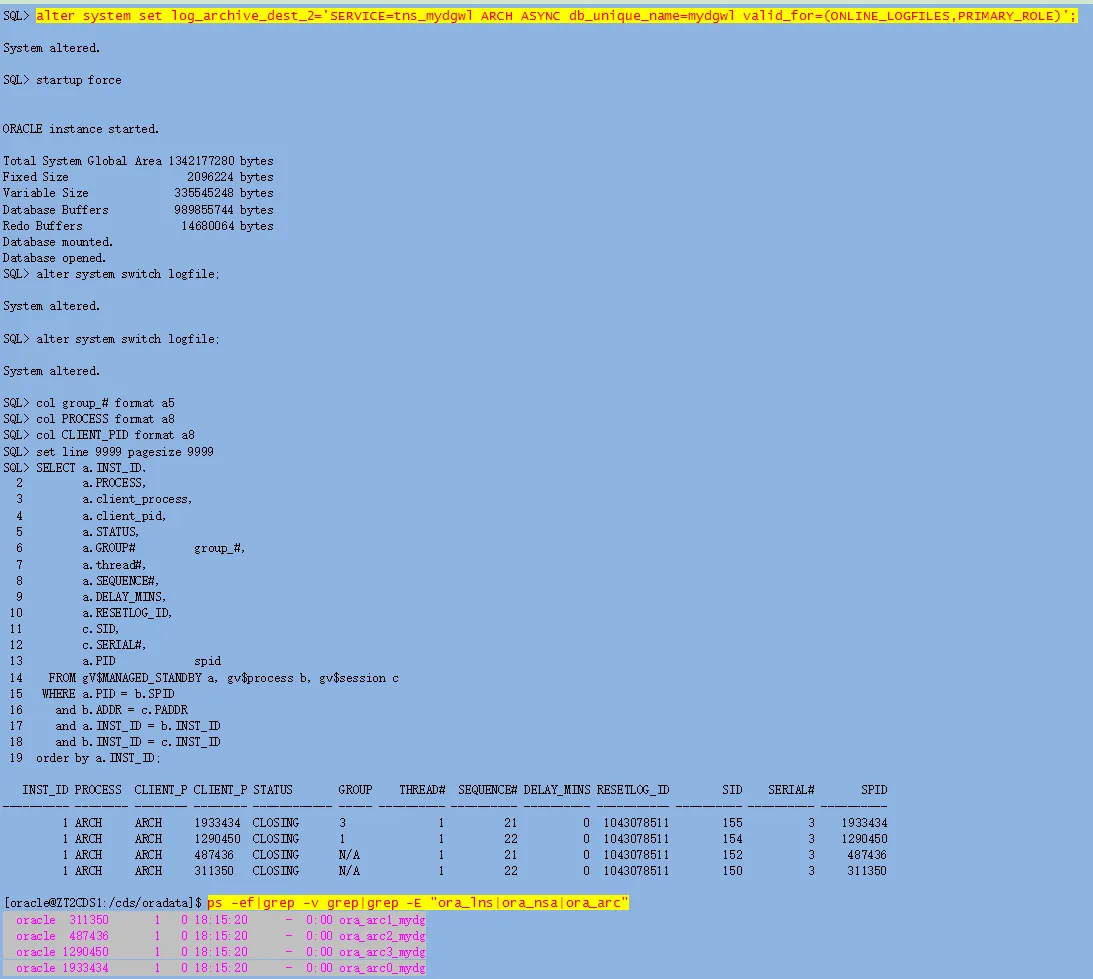
Task: Click 'col PROCESS format a8' command
Action: (x=105, y=419)
